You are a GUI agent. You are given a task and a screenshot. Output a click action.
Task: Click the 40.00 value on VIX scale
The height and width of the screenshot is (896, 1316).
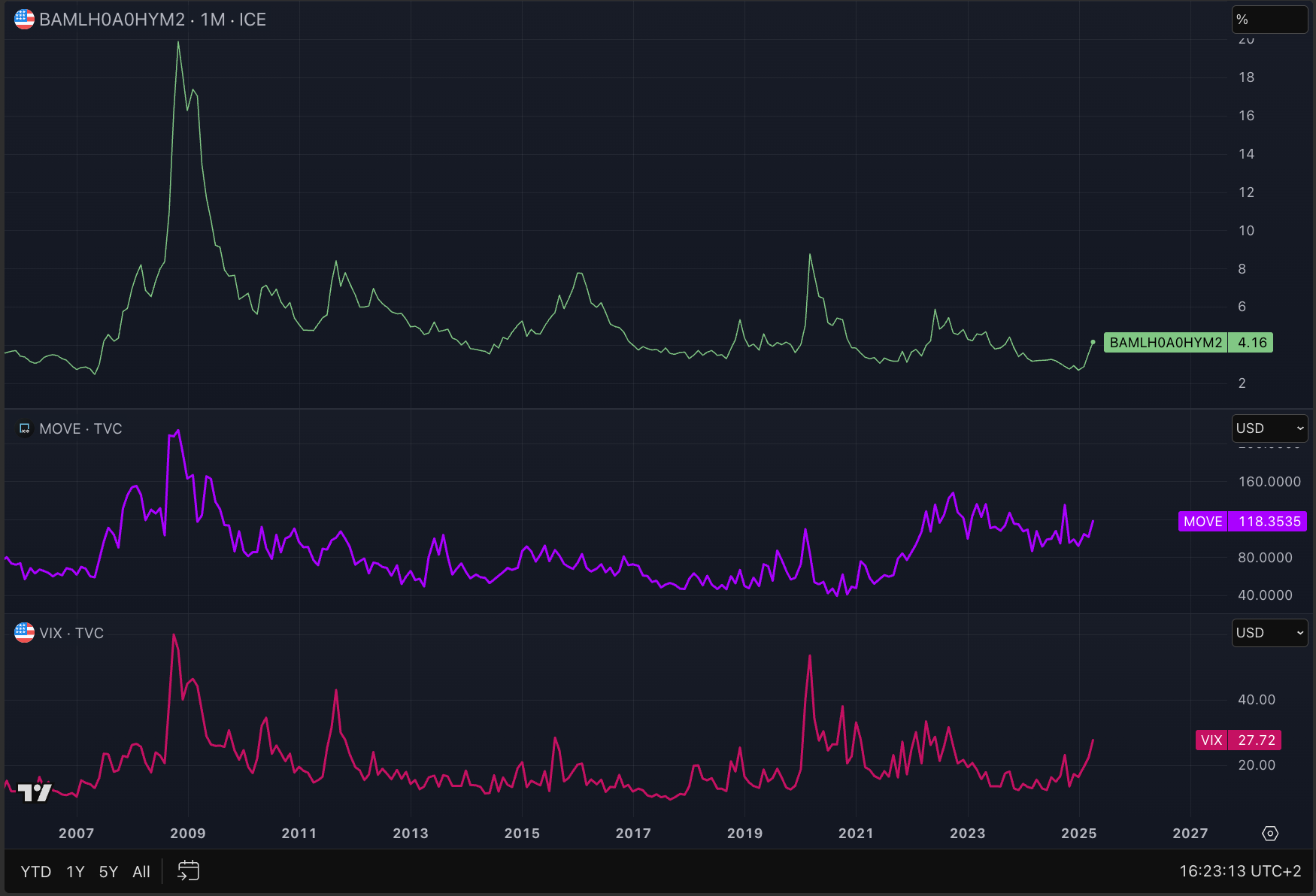coord(1257,699)
